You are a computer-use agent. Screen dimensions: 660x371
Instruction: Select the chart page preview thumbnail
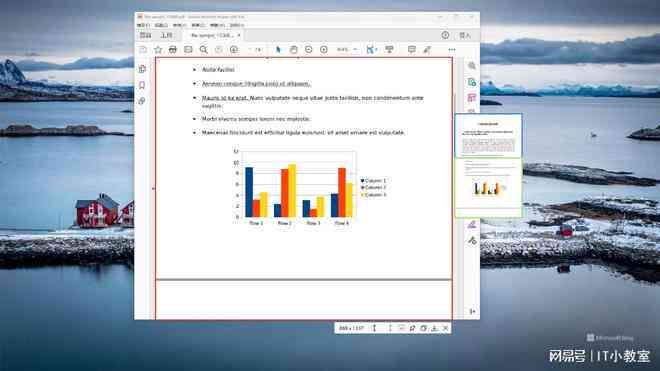click(x=488, y=187)
